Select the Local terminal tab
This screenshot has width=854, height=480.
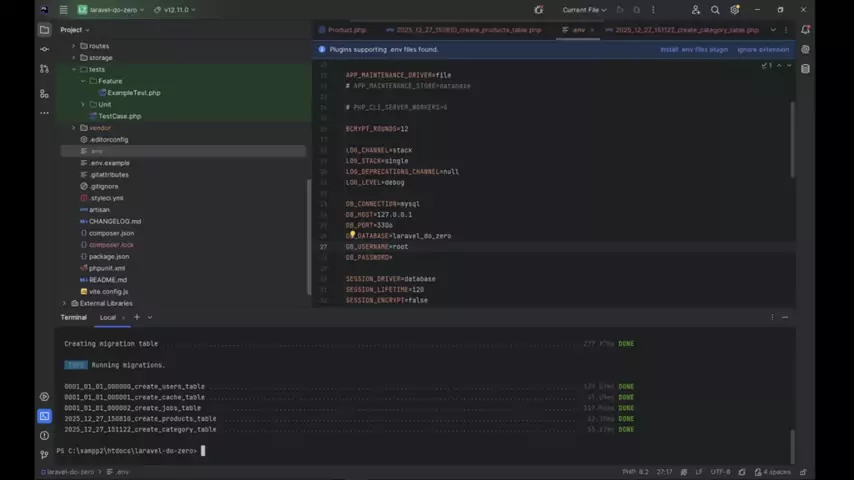click(107, 317)
